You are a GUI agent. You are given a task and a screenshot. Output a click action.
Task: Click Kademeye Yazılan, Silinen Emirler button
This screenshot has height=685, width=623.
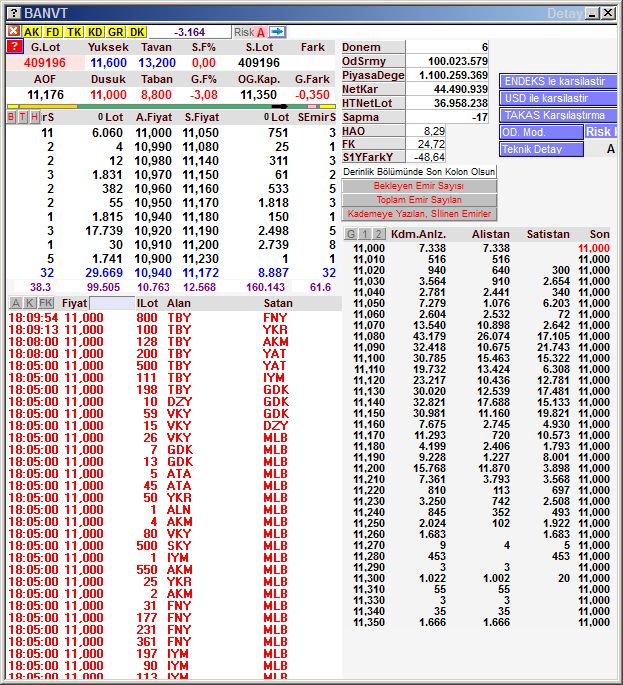point(419,214)
